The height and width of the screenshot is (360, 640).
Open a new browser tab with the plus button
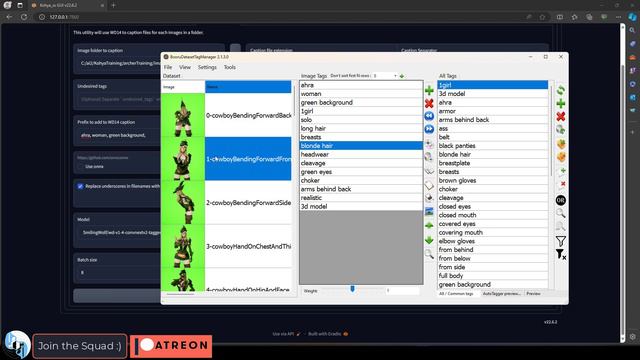pos(113,5)
